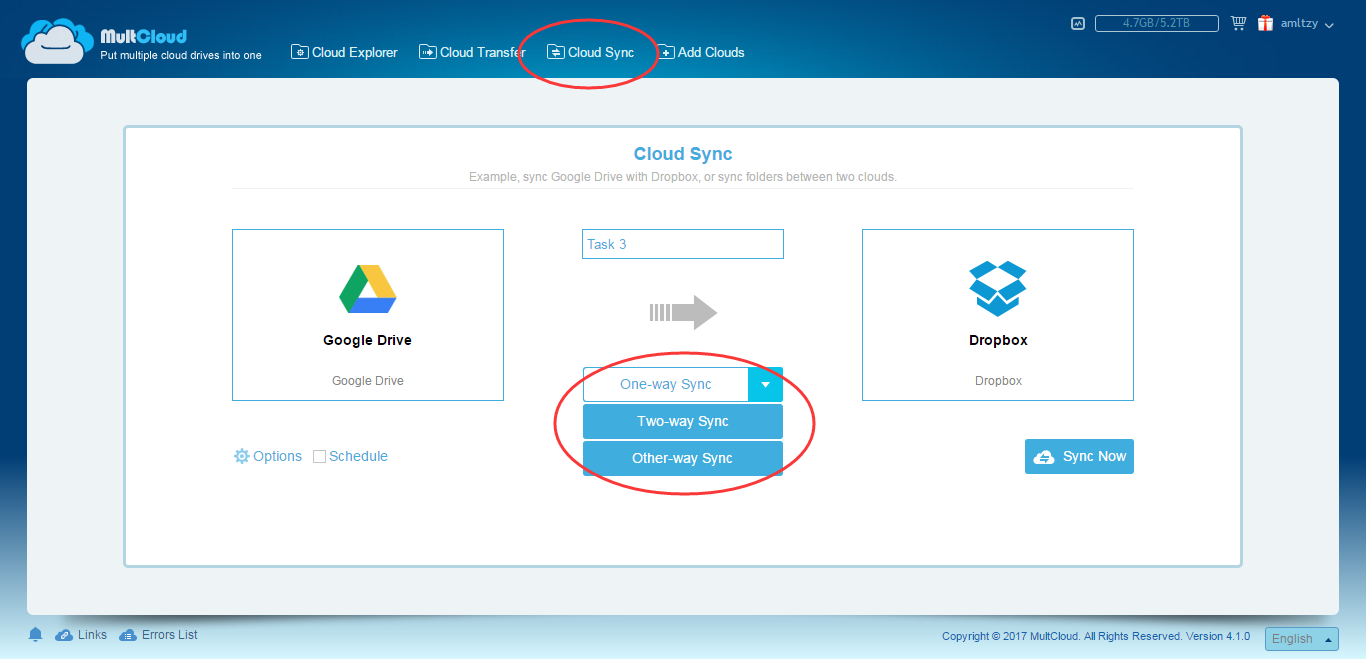1366x659 pixels.
Task: Open Cloud Transfer
Action: [472, 52]
